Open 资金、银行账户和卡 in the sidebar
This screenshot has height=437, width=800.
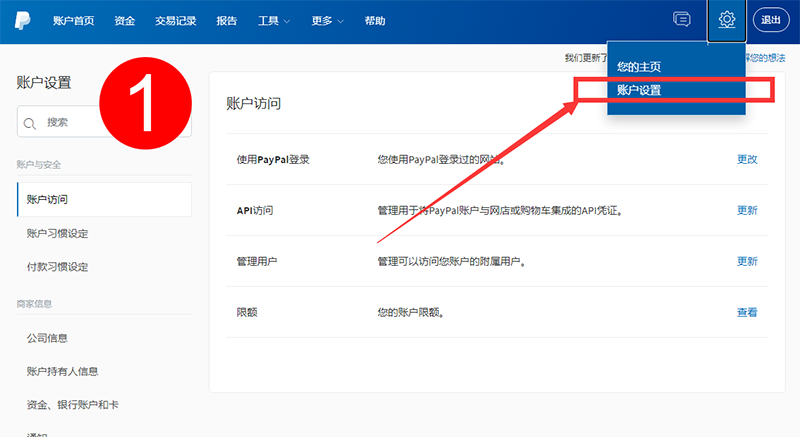point(73,404)
